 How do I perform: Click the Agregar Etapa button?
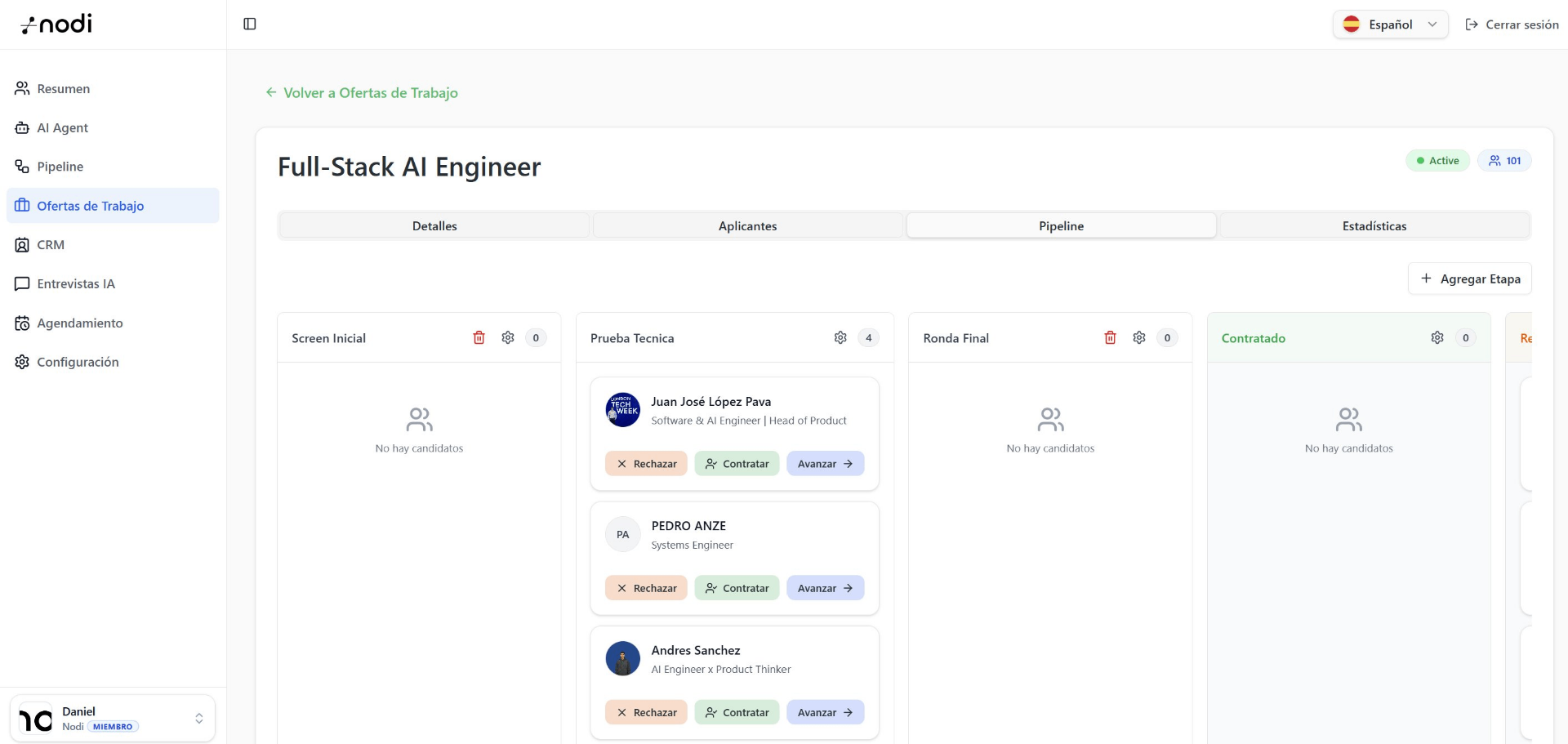click(1469, 278)
